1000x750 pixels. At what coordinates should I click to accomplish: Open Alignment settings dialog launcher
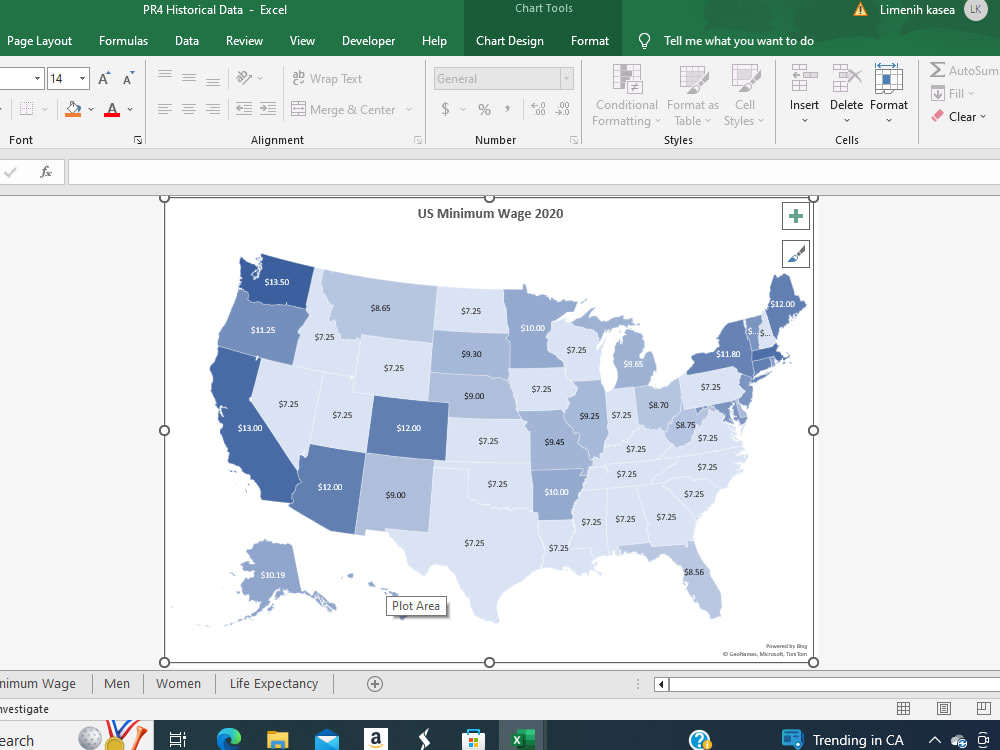(418, 140)
